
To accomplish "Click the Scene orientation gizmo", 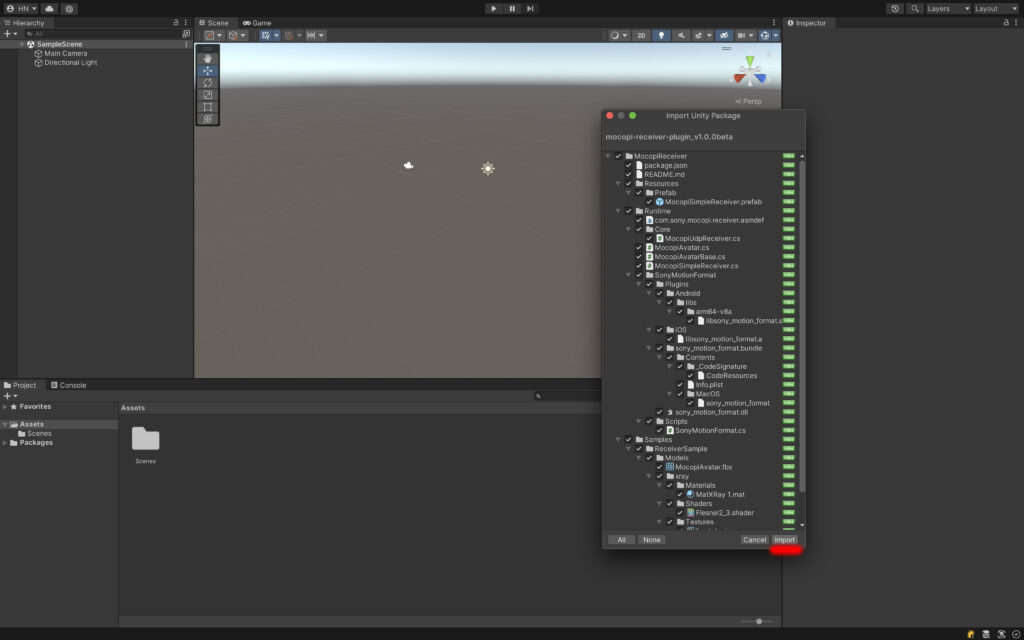I will [x=750, y=73].
